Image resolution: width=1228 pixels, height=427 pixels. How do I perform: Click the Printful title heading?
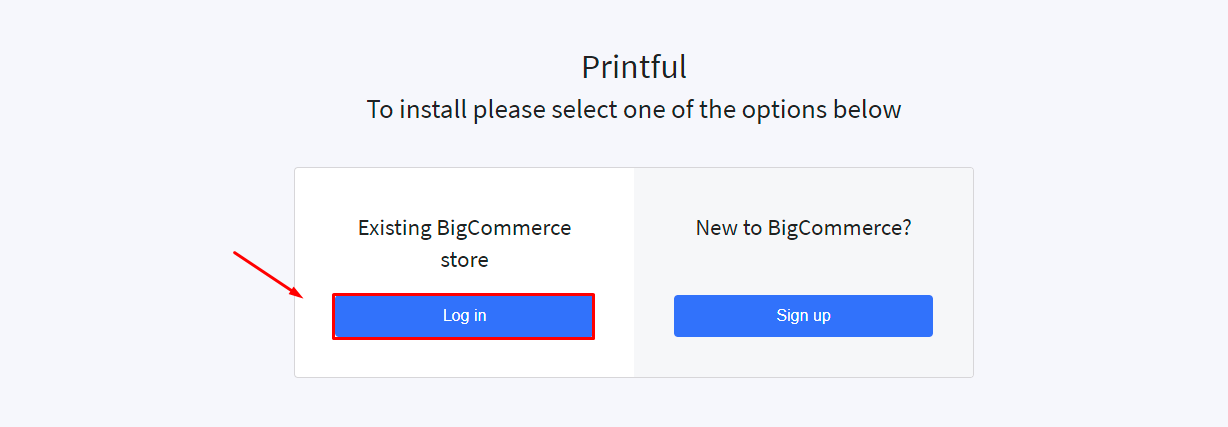click(634, 67)
